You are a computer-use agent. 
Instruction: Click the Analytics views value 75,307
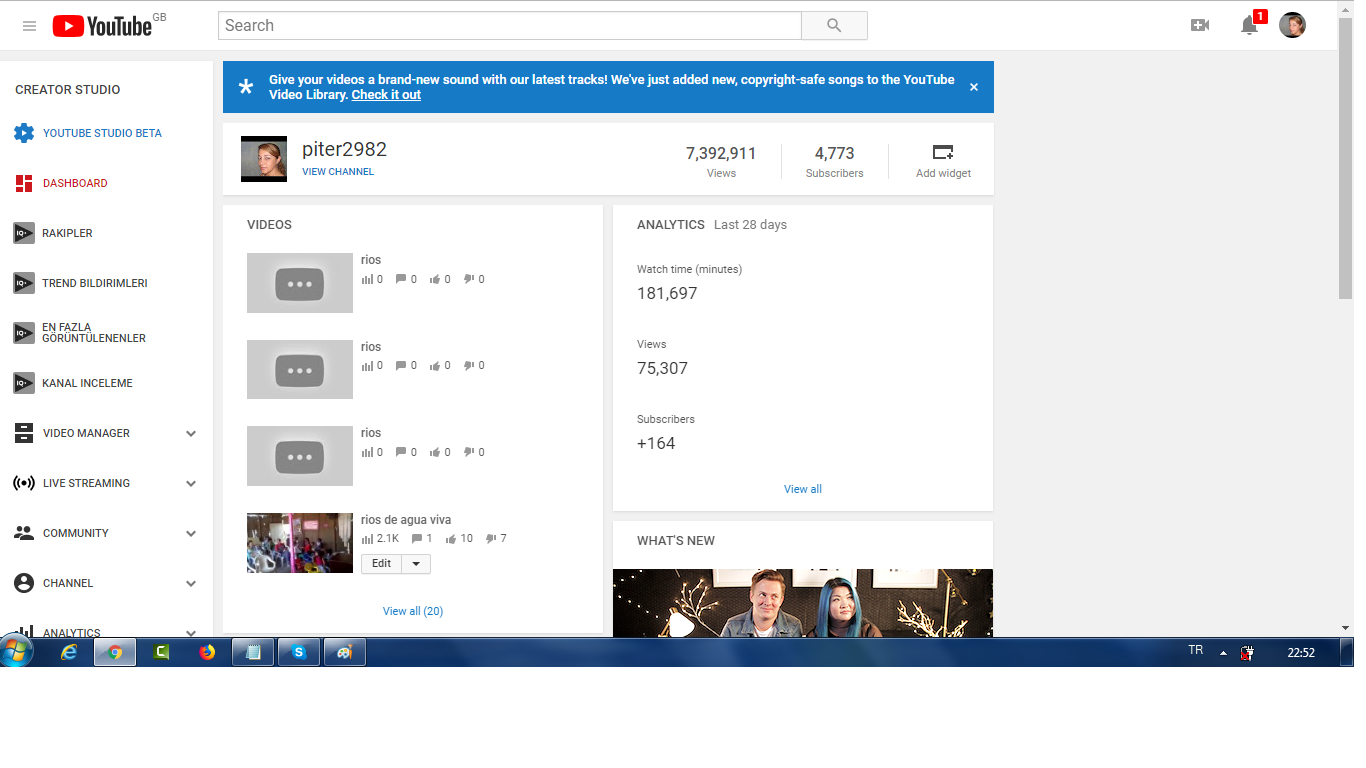tap(662, 368)
